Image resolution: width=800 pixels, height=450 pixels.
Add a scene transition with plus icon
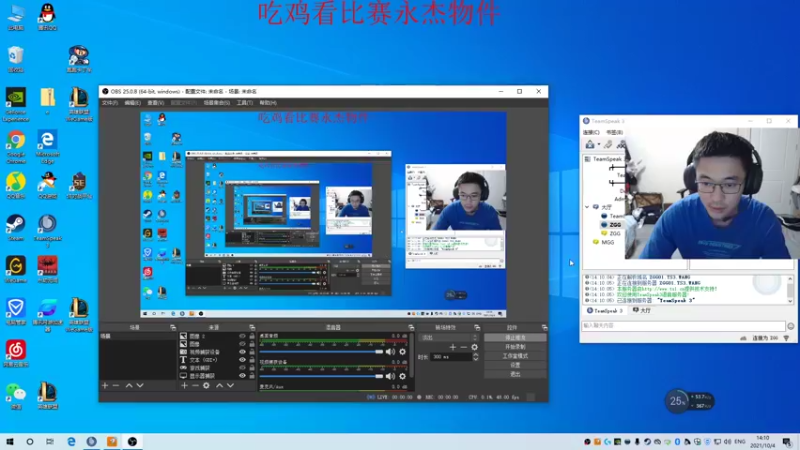pyautogui.click(x=453, y=347)
